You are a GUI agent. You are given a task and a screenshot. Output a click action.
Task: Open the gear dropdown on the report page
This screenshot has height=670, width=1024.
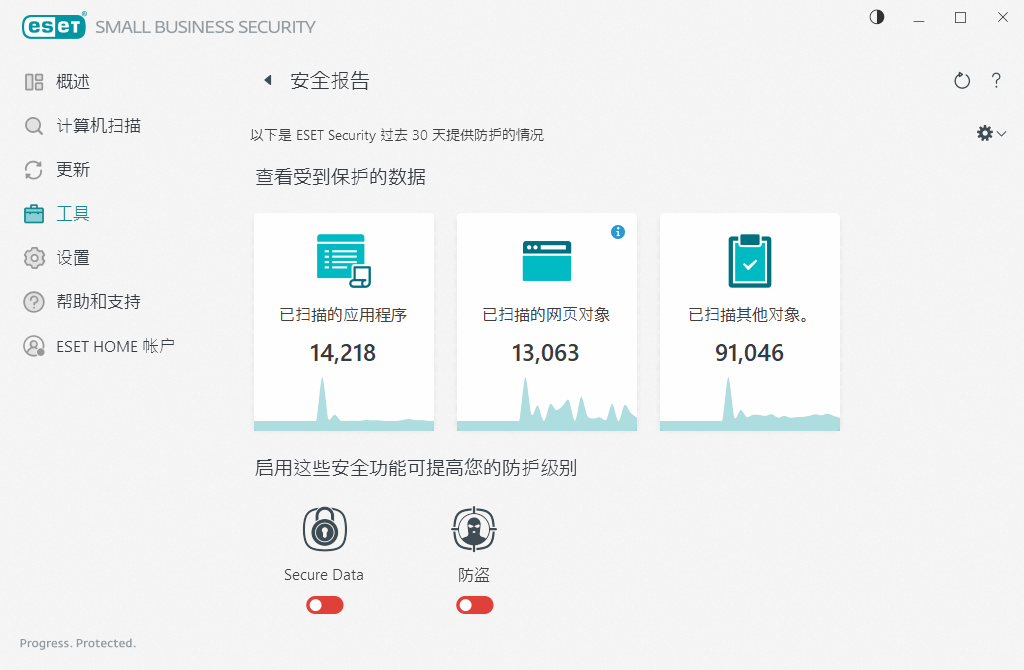(x=989, y=132)
